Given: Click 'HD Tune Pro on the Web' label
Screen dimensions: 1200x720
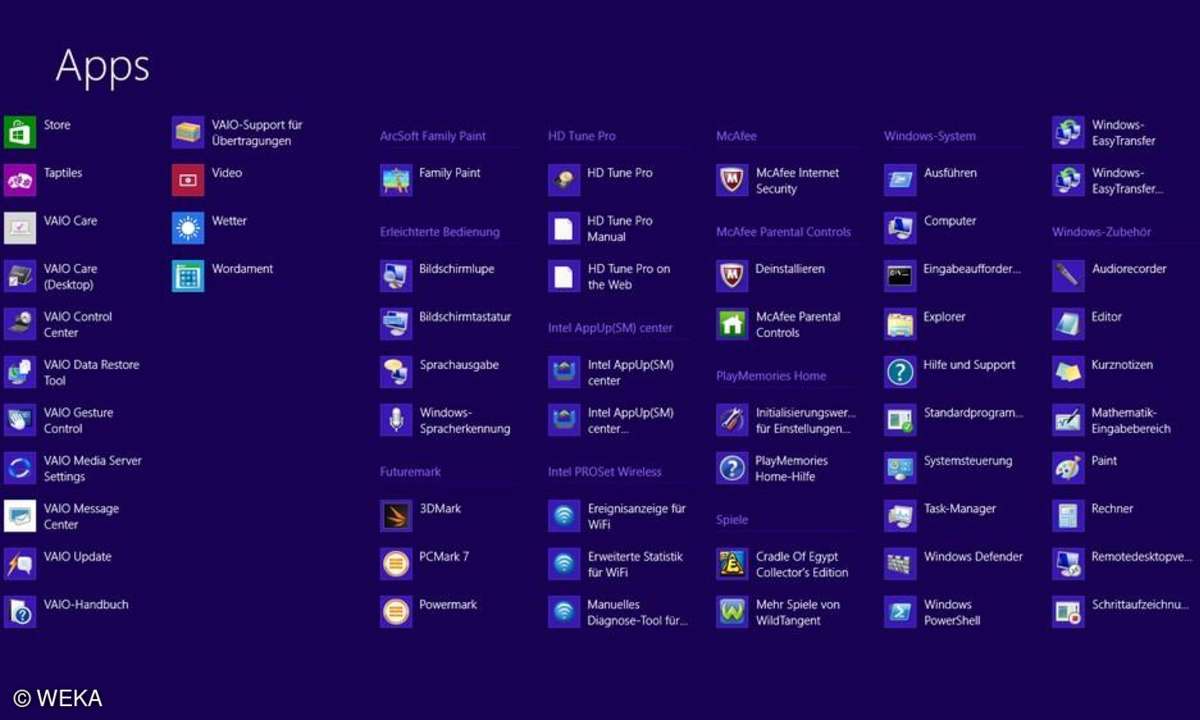Looking at the screenshot, I should coord(629,277).
